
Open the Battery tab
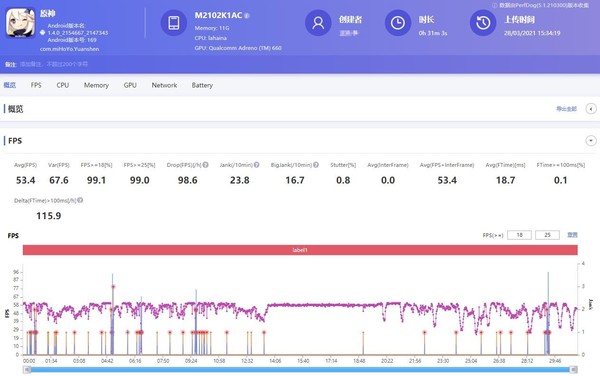(x=202, y=85)
